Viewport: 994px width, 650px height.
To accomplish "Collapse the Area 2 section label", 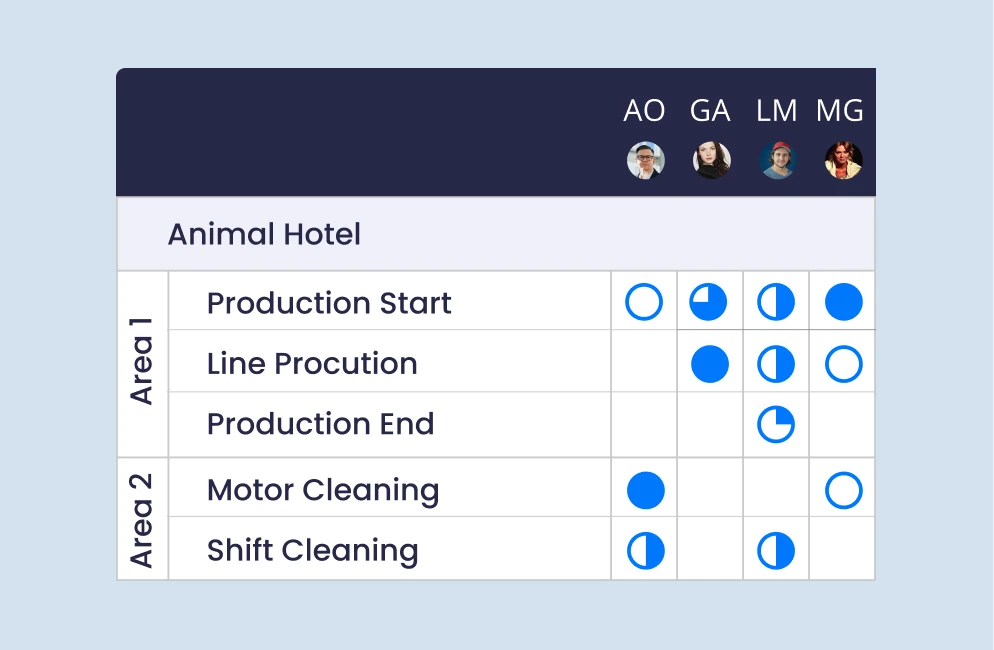I will click(x=142, y=519).
